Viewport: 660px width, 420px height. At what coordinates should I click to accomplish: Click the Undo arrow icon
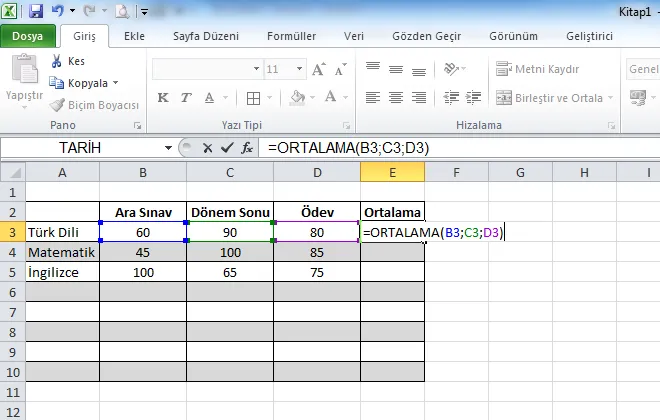pyautogui.click(x=58, y=12)
